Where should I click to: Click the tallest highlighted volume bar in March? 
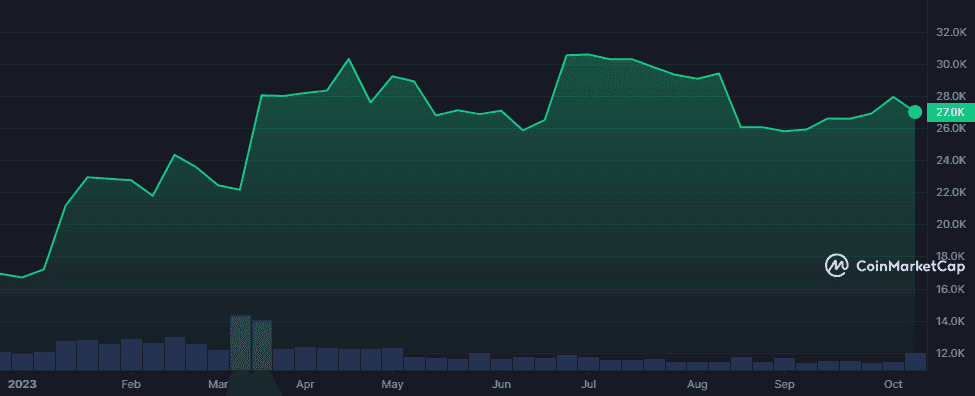point(241,343)
